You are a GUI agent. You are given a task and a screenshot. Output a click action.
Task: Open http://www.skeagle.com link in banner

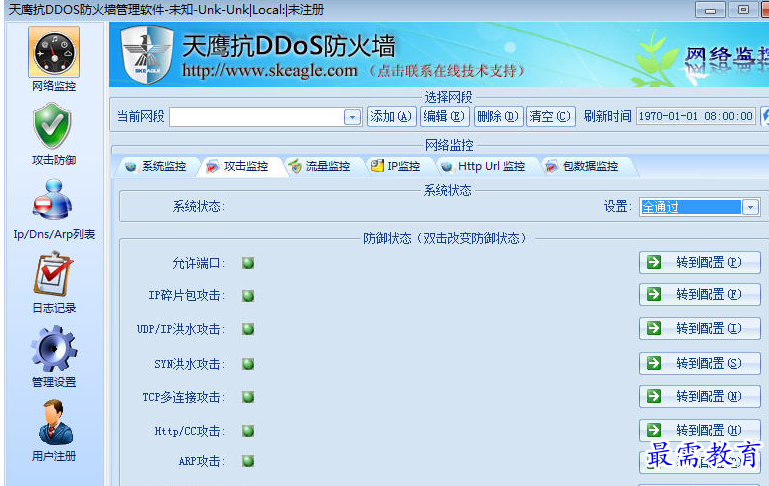click(x=270, y=71)
